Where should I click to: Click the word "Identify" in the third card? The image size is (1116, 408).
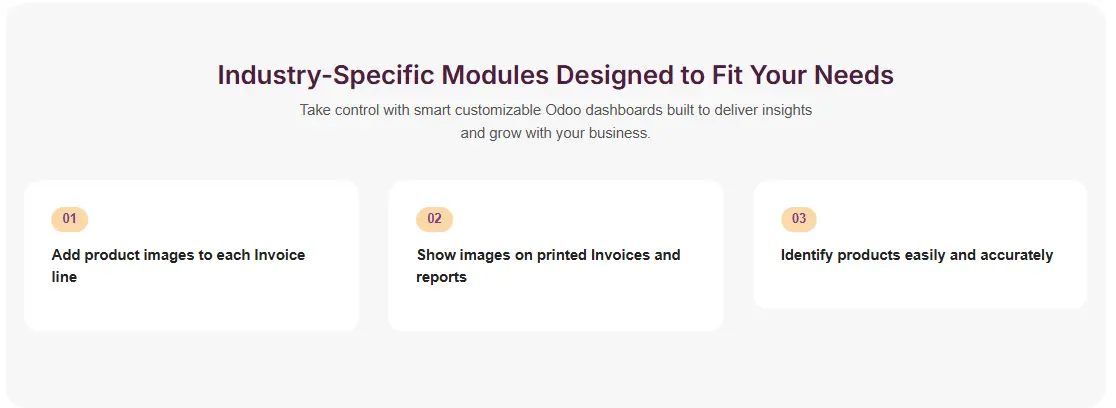[806, 255]
